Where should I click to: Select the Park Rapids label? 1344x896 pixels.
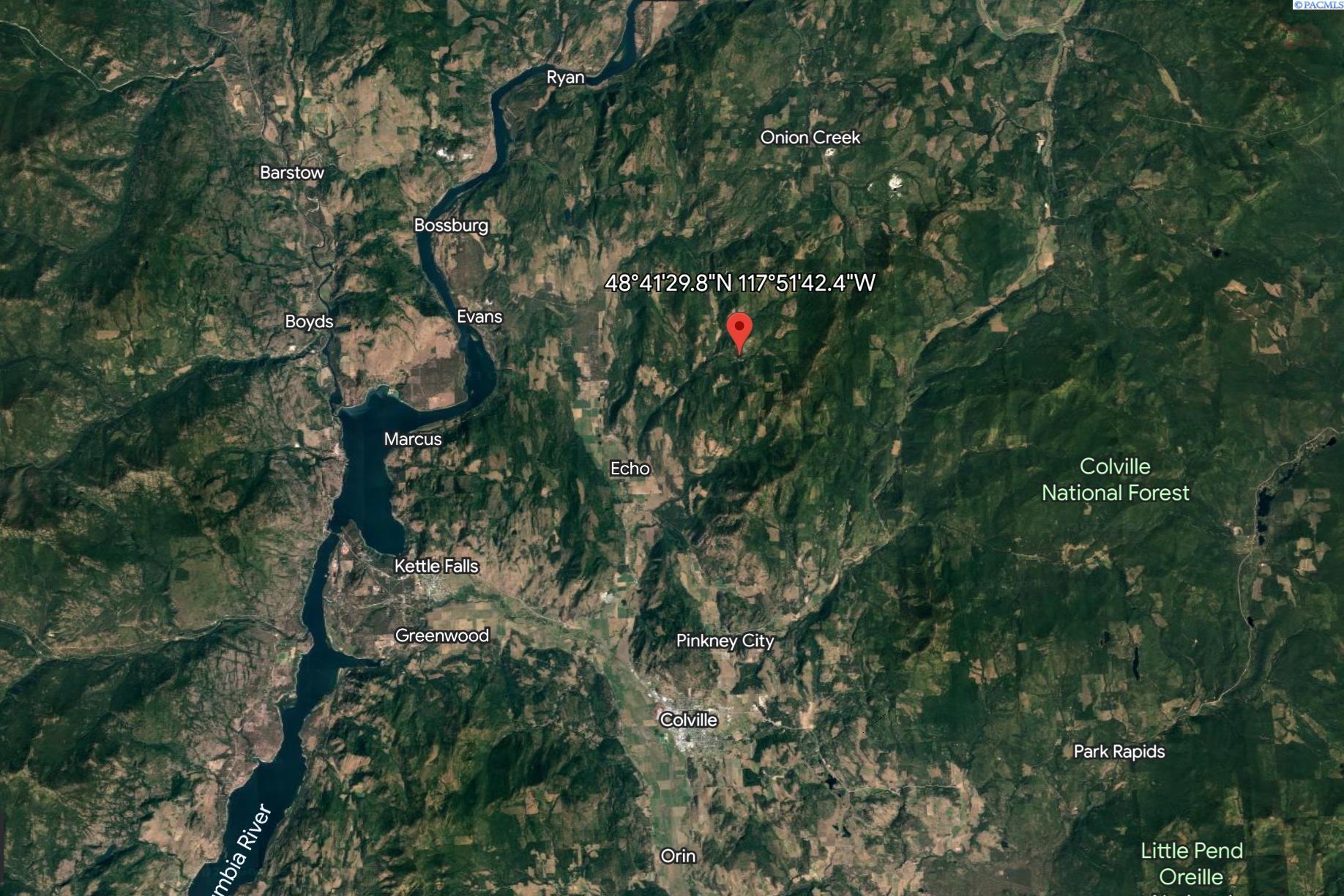[x=1119, y=752]
